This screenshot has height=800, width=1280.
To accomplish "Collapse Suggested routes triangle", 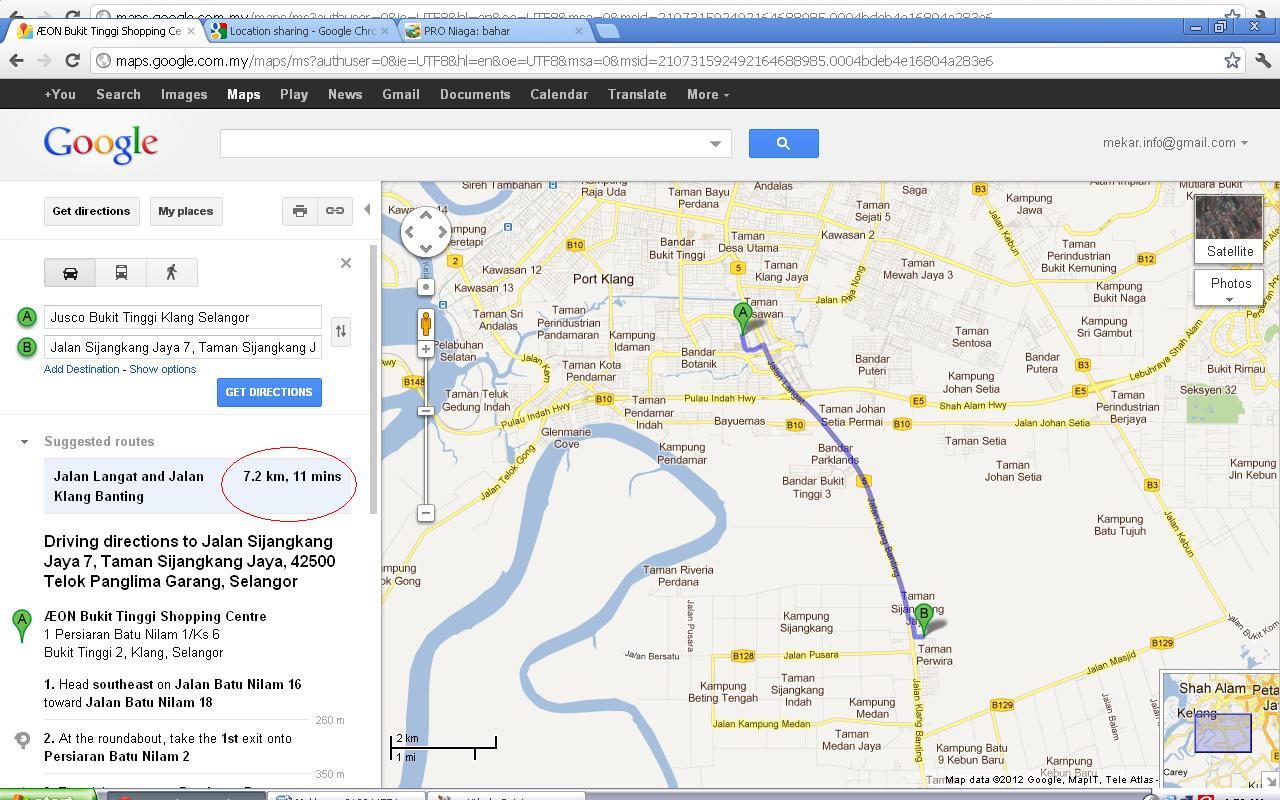I will [x=24, y=442].
